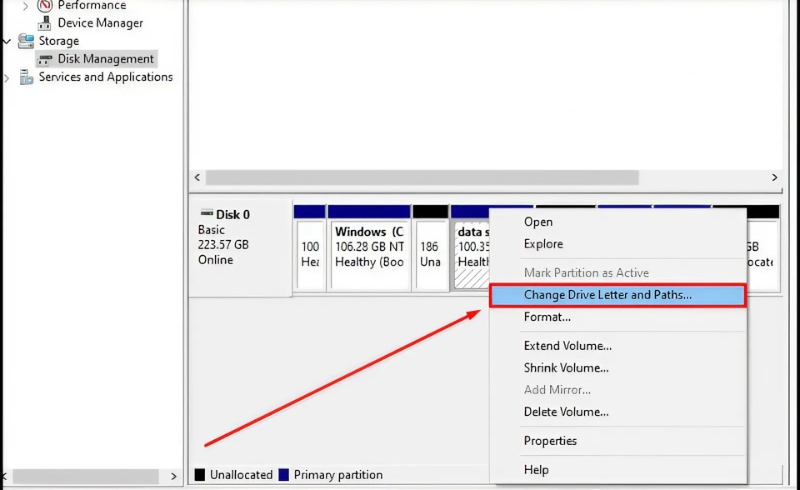The width and height of the screenshot is (800, 490).
Task: Click the volume list scroll left arrow
Action: point(197,178)
